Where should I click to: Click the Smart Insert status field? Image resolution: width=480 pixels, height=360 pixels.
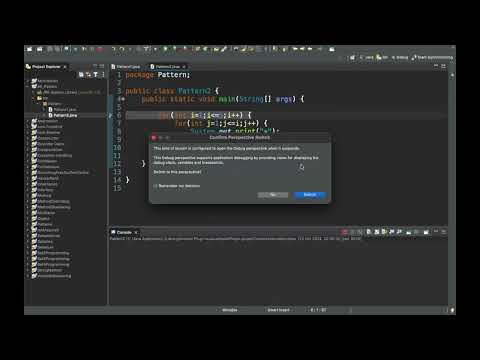tap(279, 310)
